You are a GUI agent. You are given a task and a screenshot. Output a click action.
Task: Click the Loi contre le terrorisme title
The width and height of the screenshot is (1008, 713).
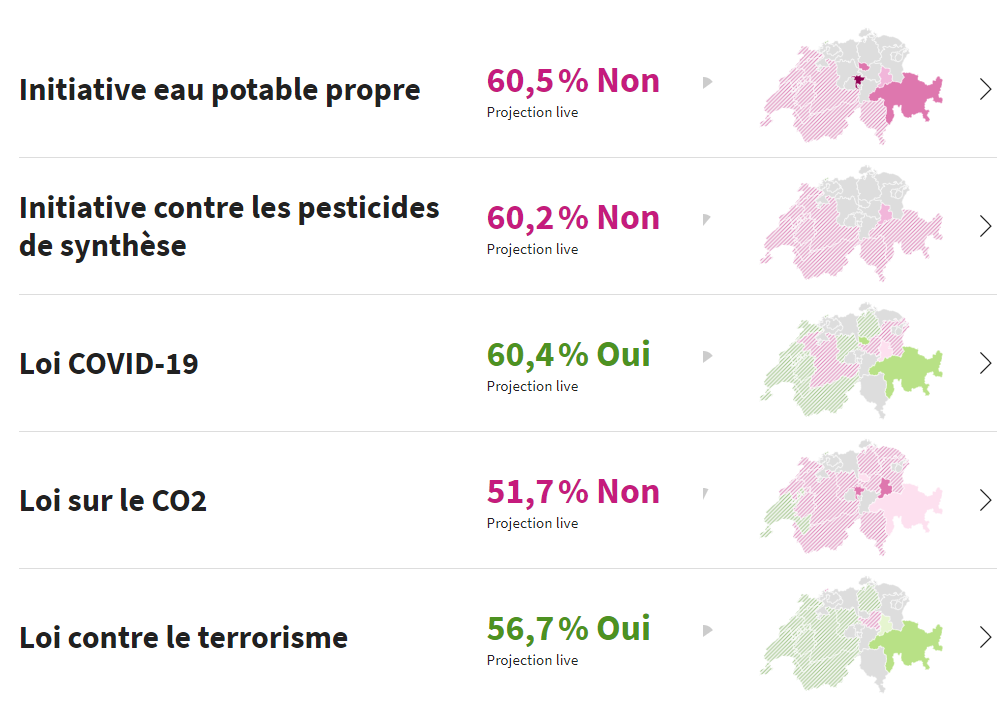tap(184, 638)
